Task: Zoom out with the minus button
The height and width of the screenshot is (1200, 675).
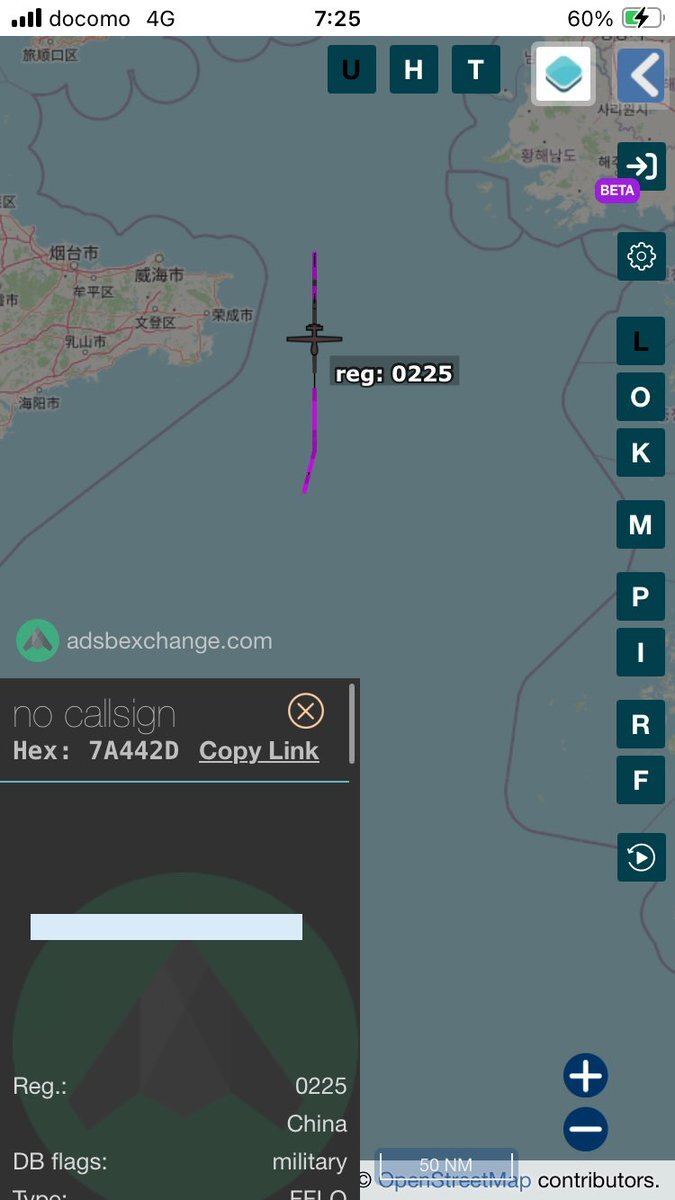Action: pyautogui.click(x=585, y=1130)
